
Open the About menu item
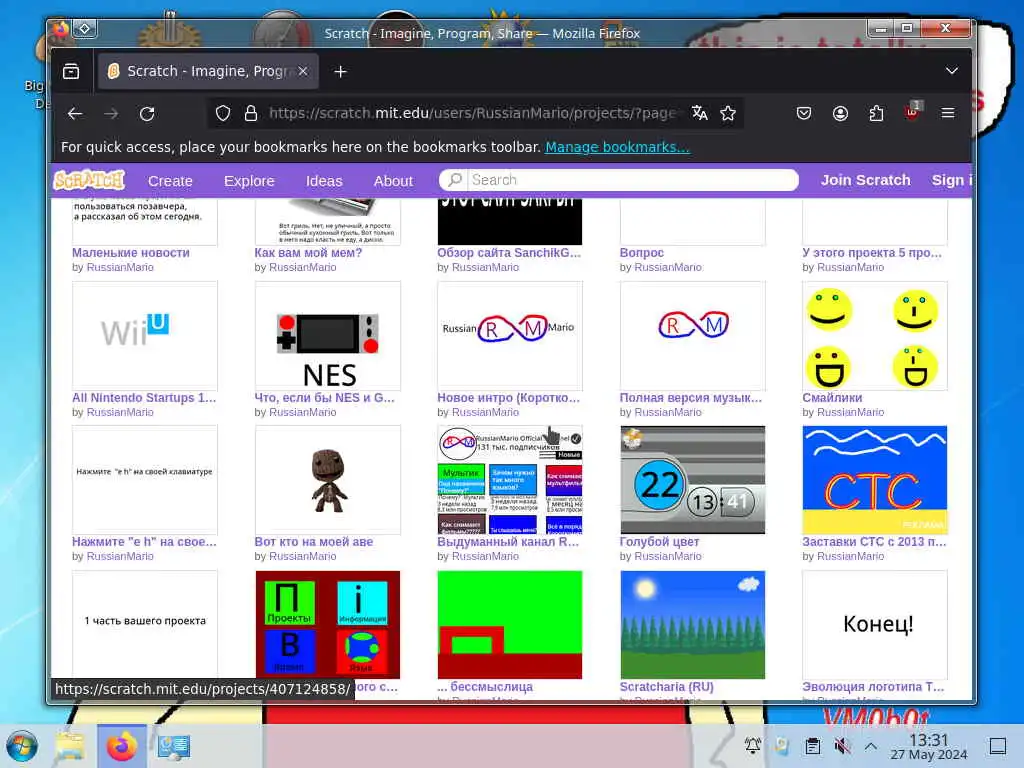pyautogui.click(x=393, y=181)
